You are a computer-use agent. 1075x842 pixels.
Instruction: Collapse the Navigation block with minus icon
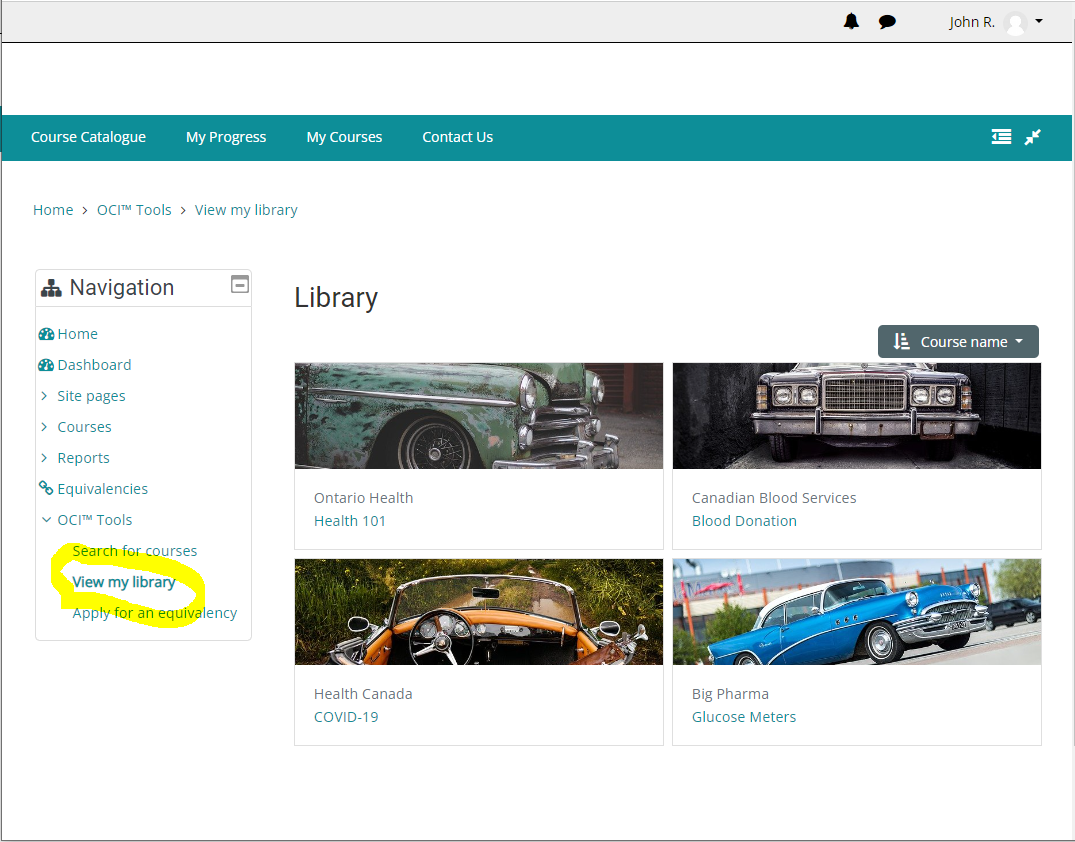(x=239, y=285)
